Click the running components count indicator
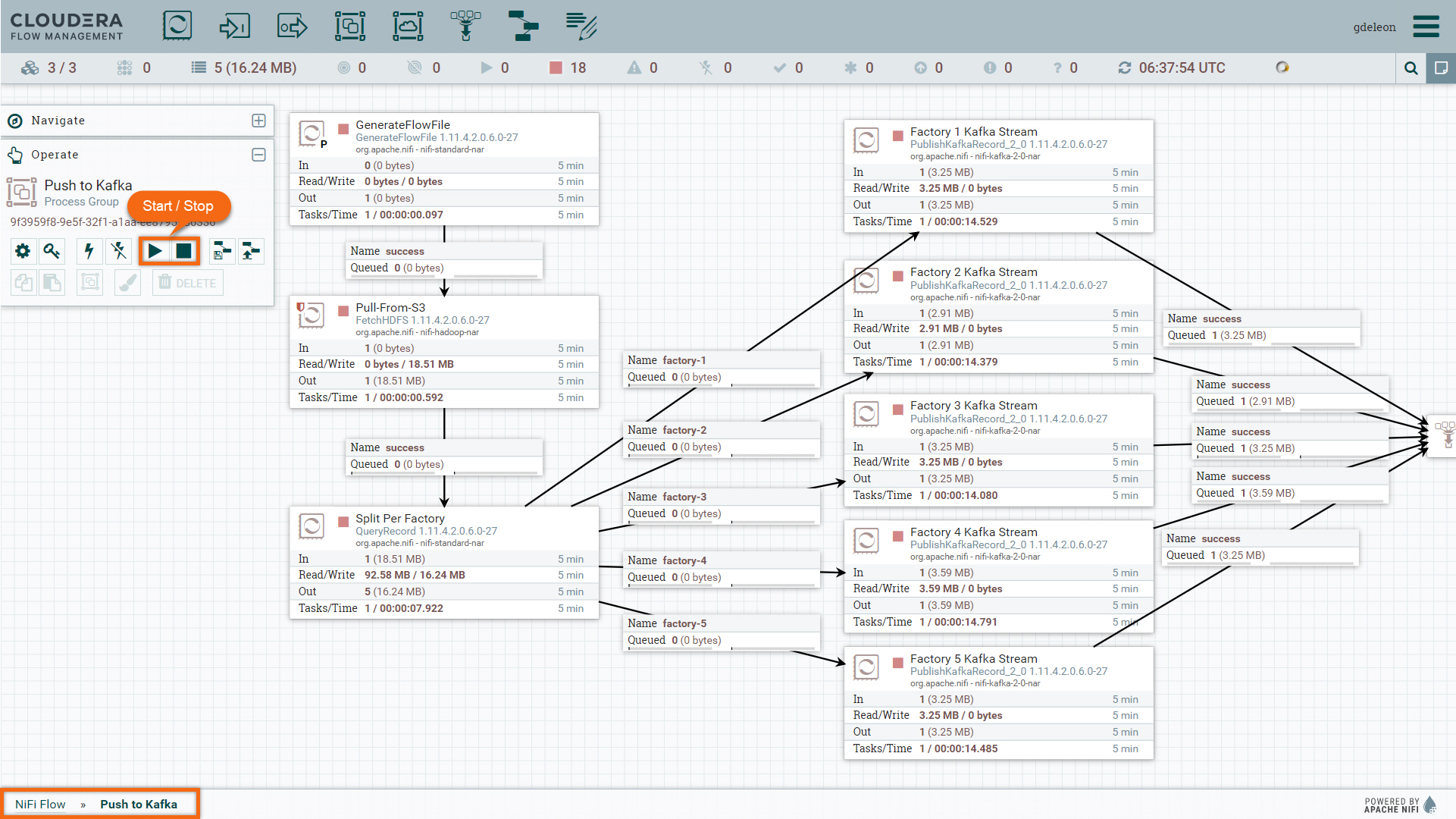 [x=495, y=68]
